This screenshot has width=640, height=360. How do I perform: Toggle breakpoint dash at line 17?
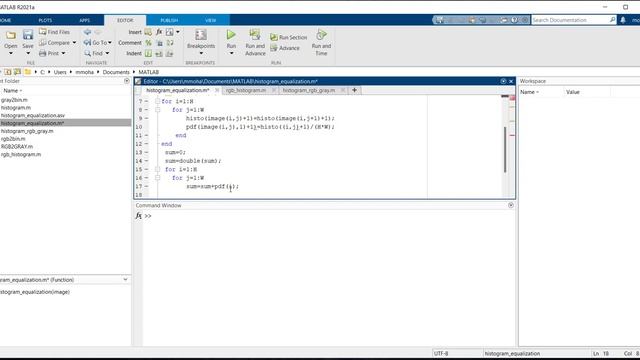(147, 186)
